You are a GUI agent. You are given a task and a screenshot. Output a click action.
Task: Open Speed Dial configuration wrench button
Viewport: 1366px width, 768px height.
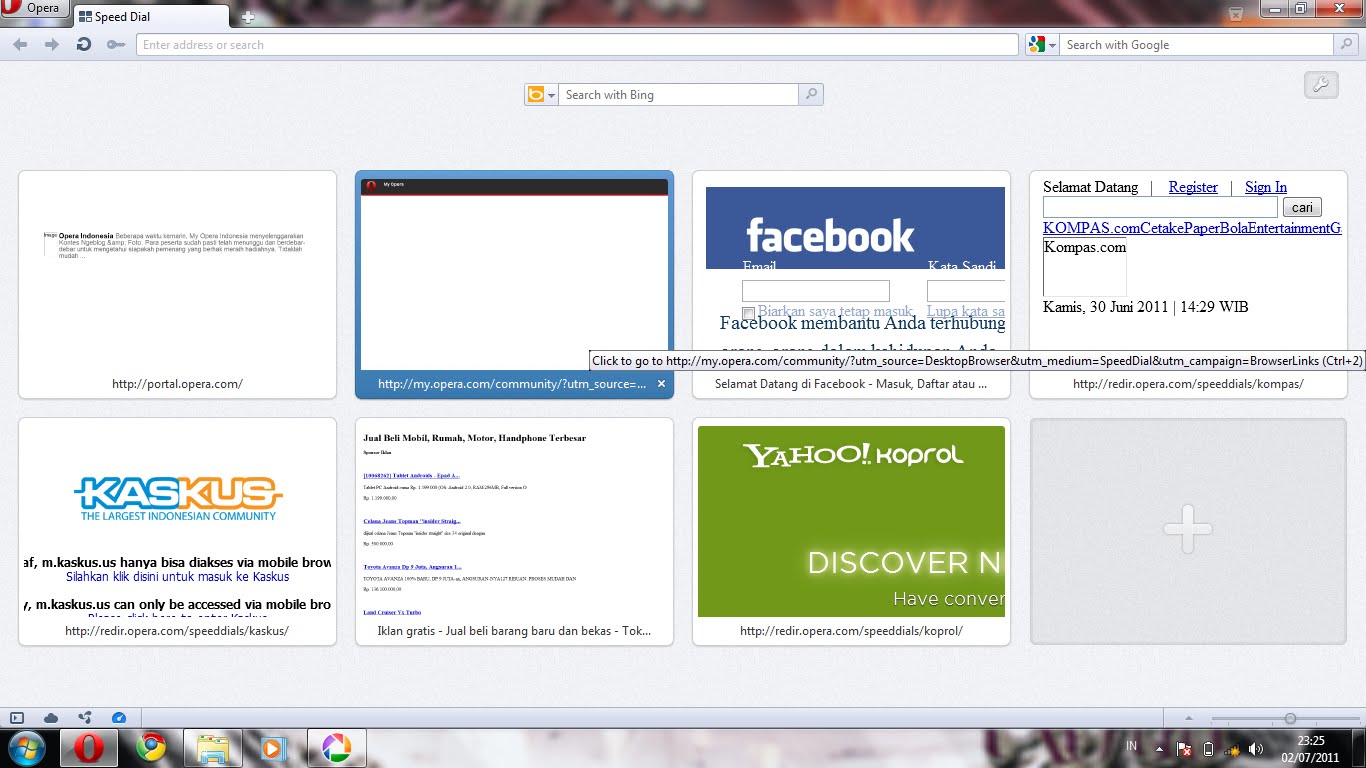coord(1321,85)
